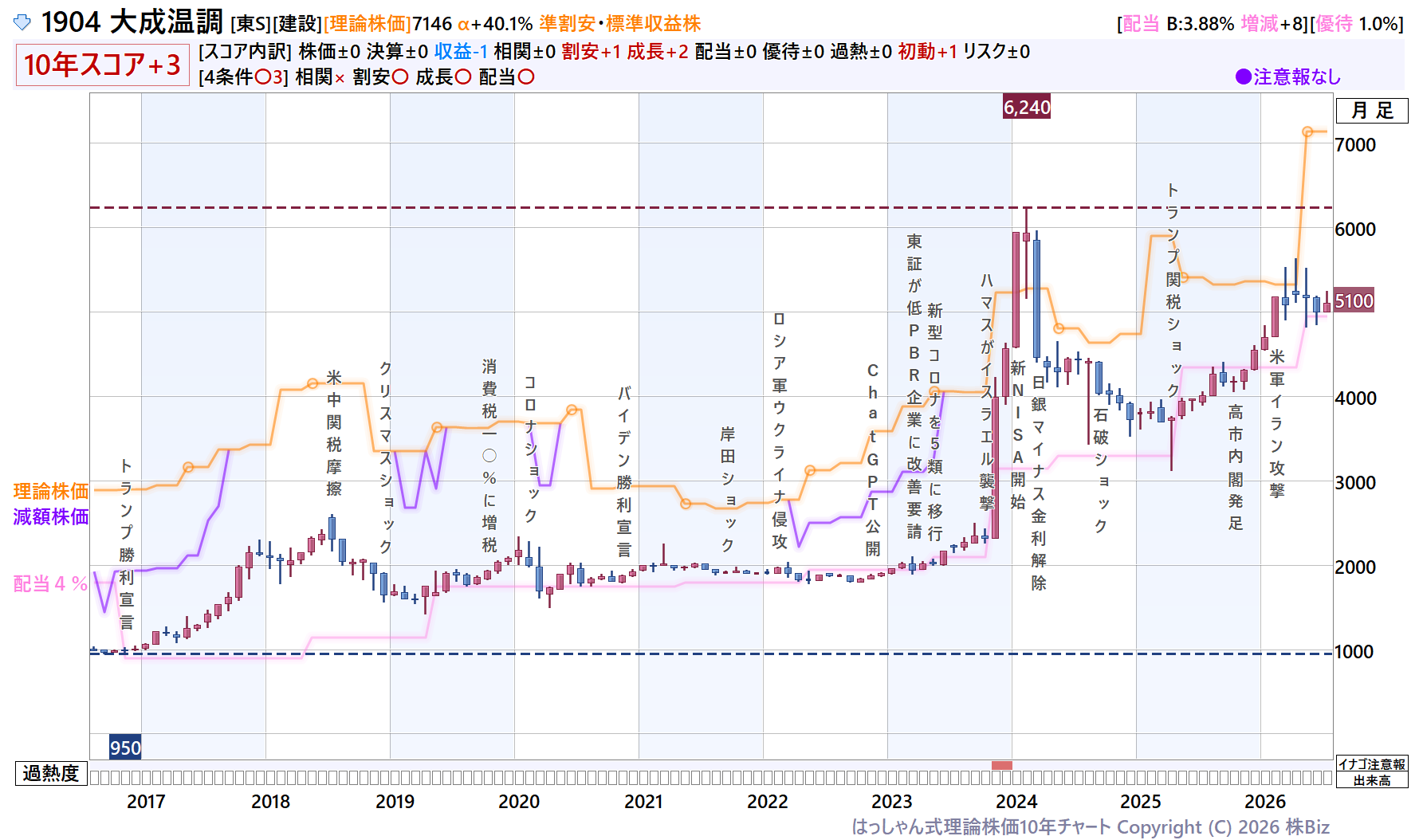Click the 減額株価 legend label
Viewport: 1419px width, 840px height.
(51, 516)
